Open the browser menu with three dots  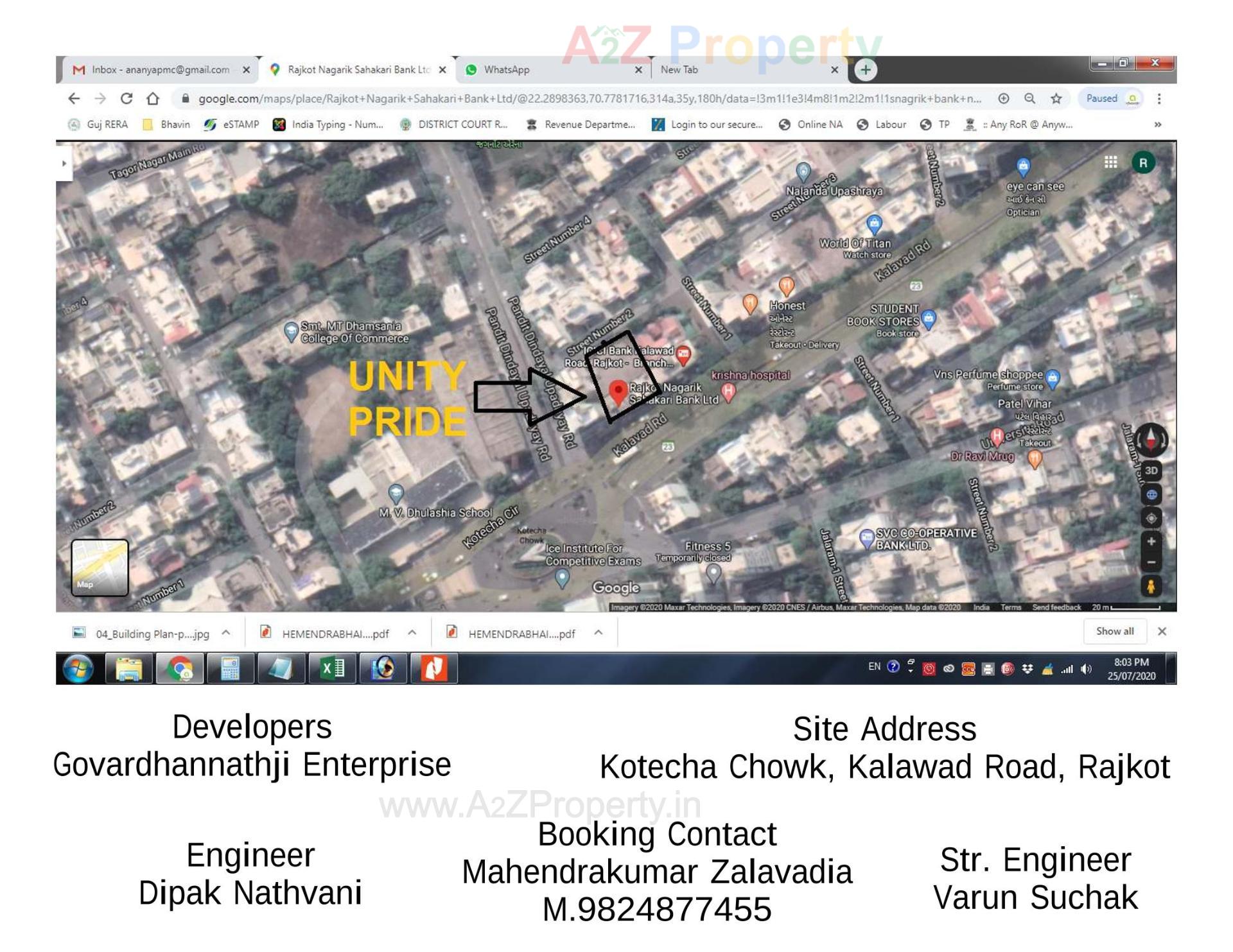click(x=1160, y=99)
